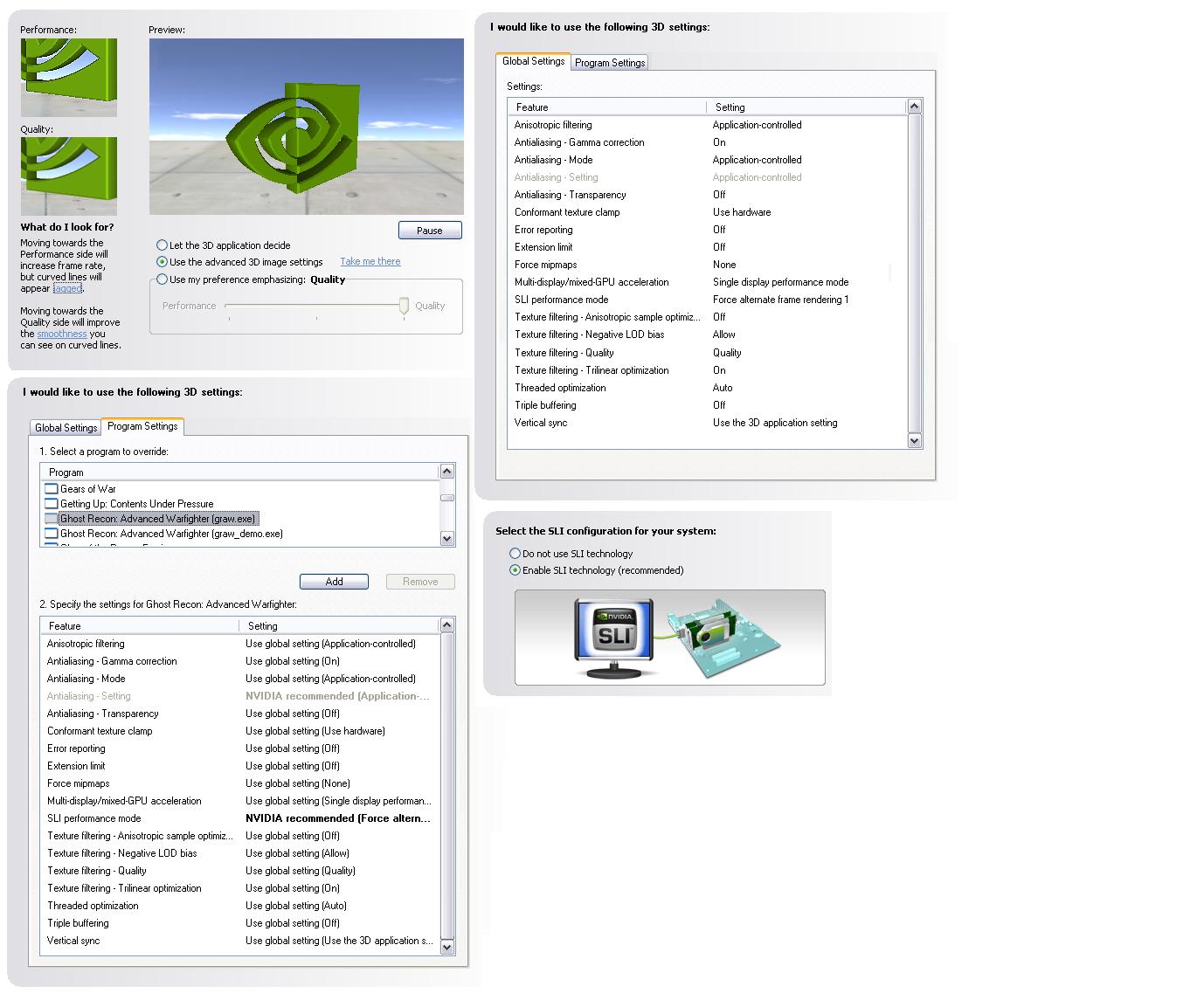Click the 3D NVIDIA logo preview image

pyautogui.click(x=307, y=127)
